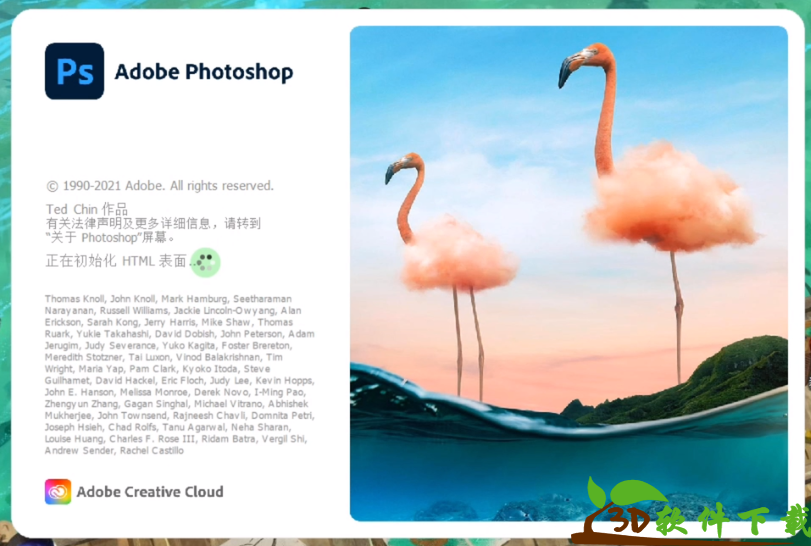Click the credits line starting Meredith Stotzner
This screenshot has height=546, width=811.
pyautogui.click(x=163, y=357)
